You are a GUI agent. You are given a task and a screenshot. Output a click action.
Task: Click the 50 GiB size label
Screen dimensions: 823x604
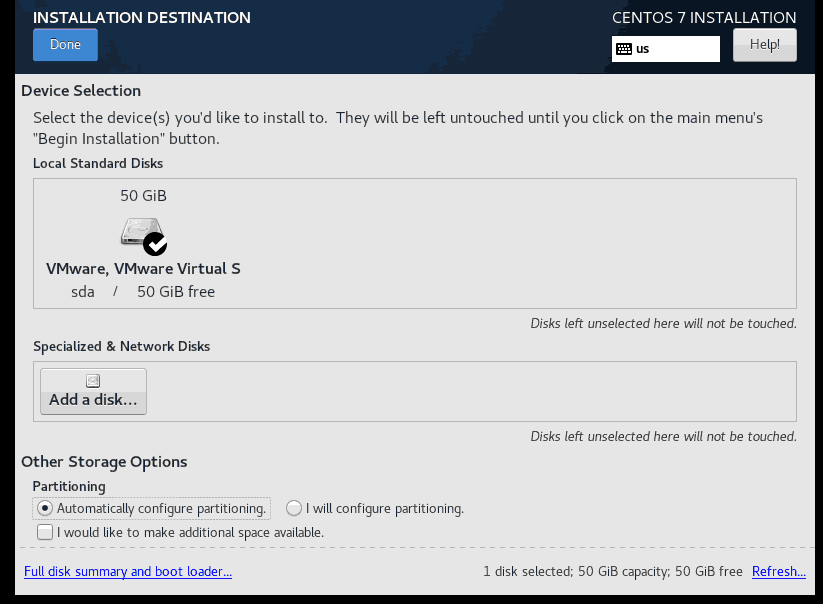[x=143, y=196]
